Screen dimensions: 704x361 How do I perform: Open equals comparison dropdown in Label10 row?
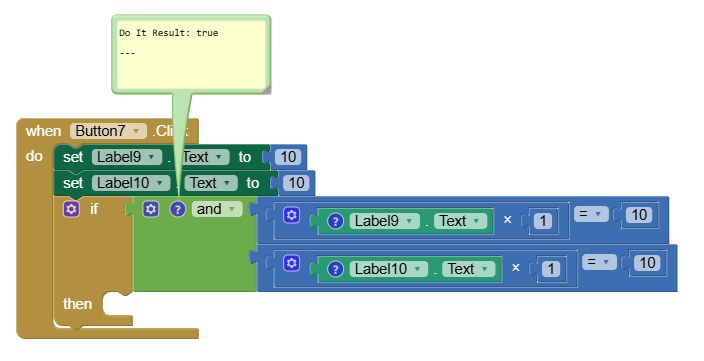click(x=599, y=262)
